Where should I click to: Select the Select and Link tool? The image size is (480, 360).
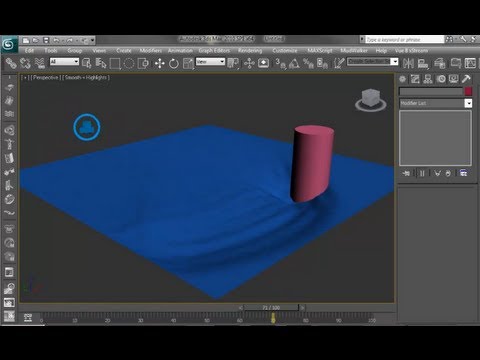[x=11, y=63]
